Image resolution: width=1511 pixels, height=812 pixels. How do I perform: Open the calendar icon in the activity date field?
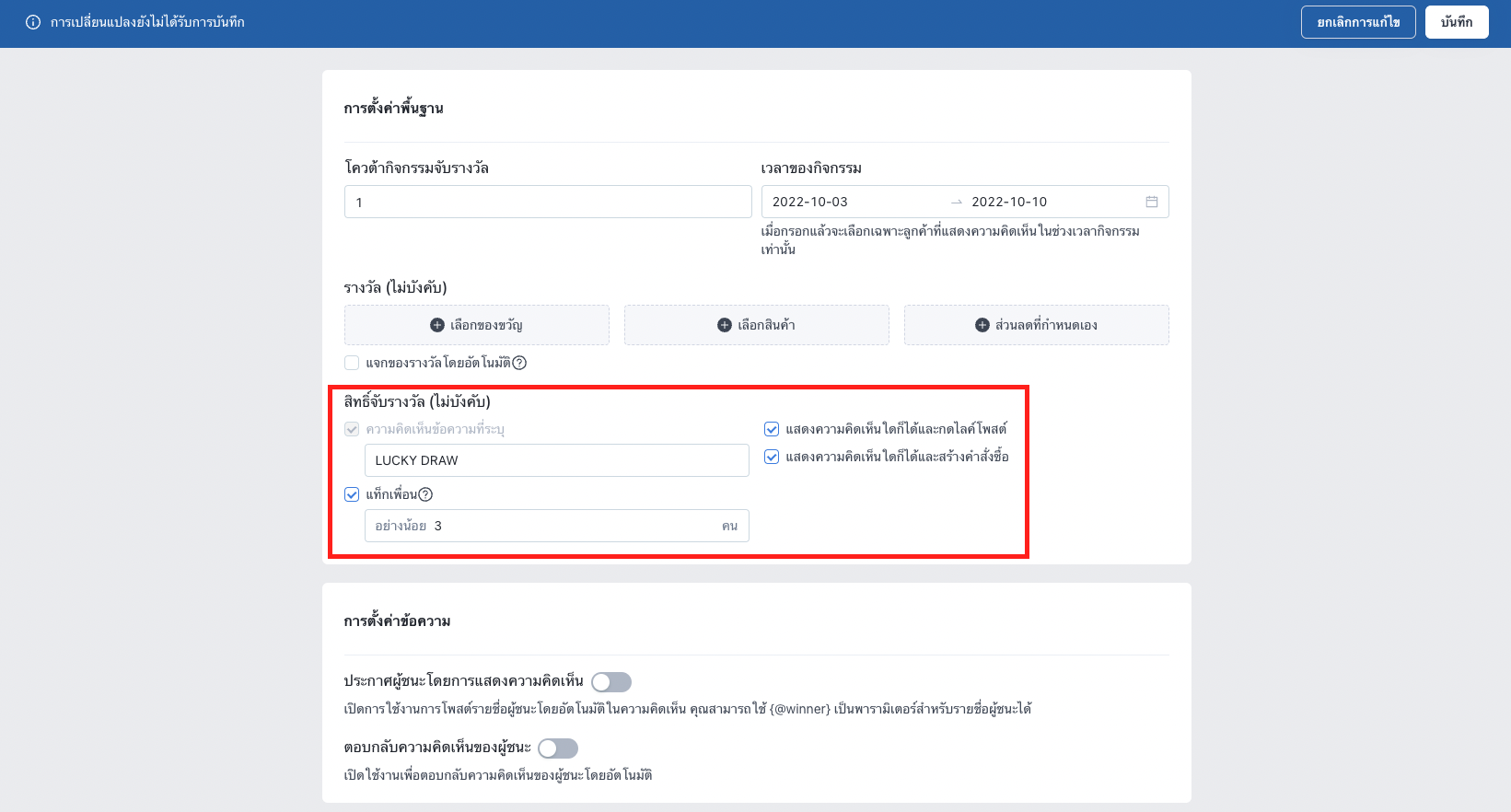pyautogui.click(x=1151, y=202)
